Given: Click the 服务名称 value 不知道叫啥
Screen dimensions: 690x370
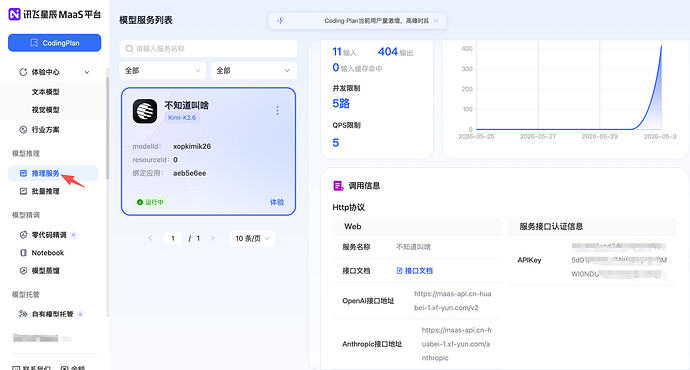Looking at the screenshot, I should tap(413, 247).
